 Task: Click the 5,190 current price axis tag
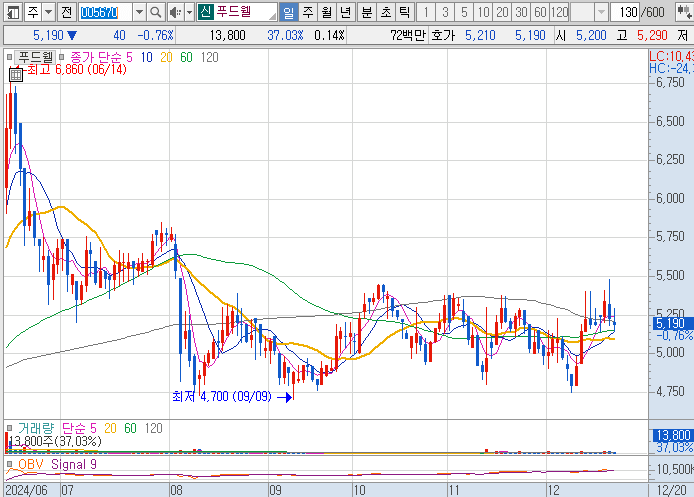pos(671,324)
